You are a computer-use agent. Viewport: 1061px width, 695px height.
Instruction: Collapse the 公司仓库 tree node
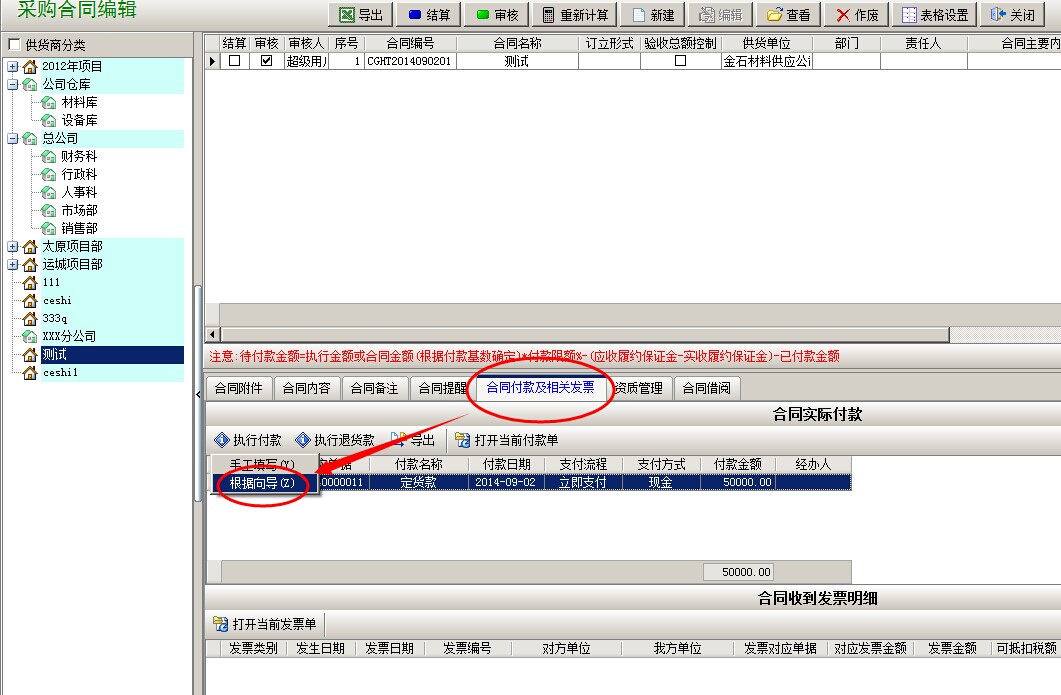click(12, 85)
